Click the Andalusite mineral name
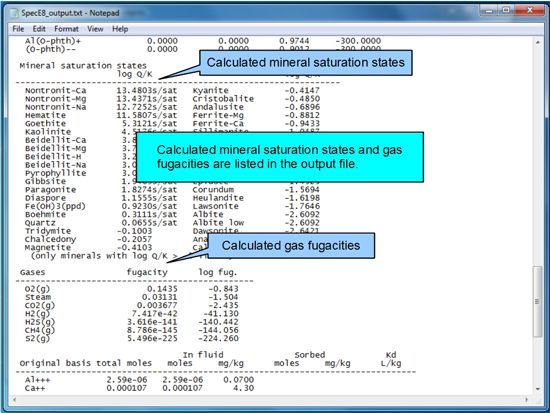 [218, 107]
